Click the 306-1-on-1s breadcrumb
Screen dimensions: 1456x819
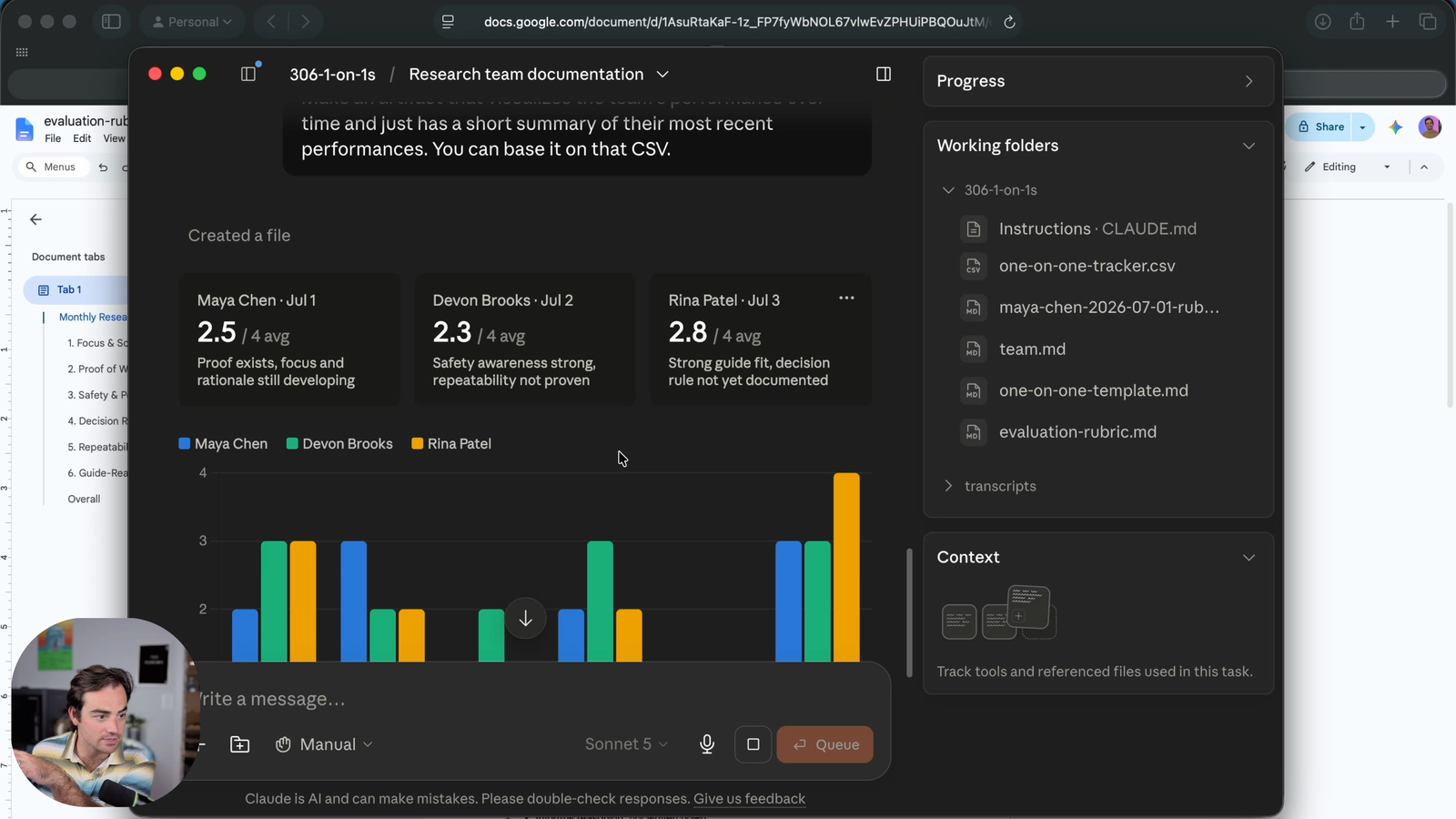(332, 75)
